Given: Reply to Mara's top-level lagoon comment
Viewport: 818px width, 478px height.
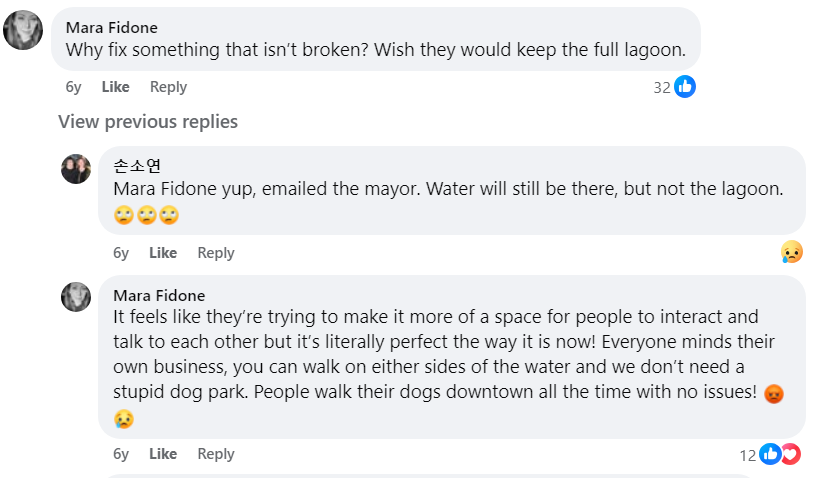Looking at the screenshot, I should [168, 87].
